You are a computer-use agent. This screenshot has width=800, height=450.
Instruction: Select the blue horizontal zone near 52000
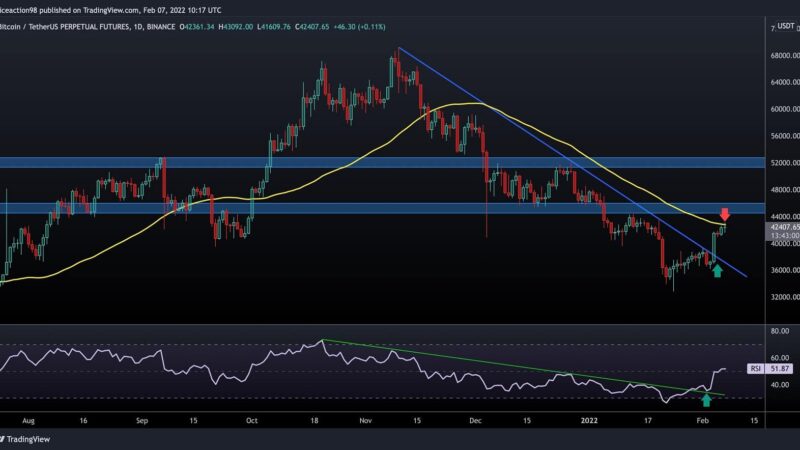[x=383, y=163]
